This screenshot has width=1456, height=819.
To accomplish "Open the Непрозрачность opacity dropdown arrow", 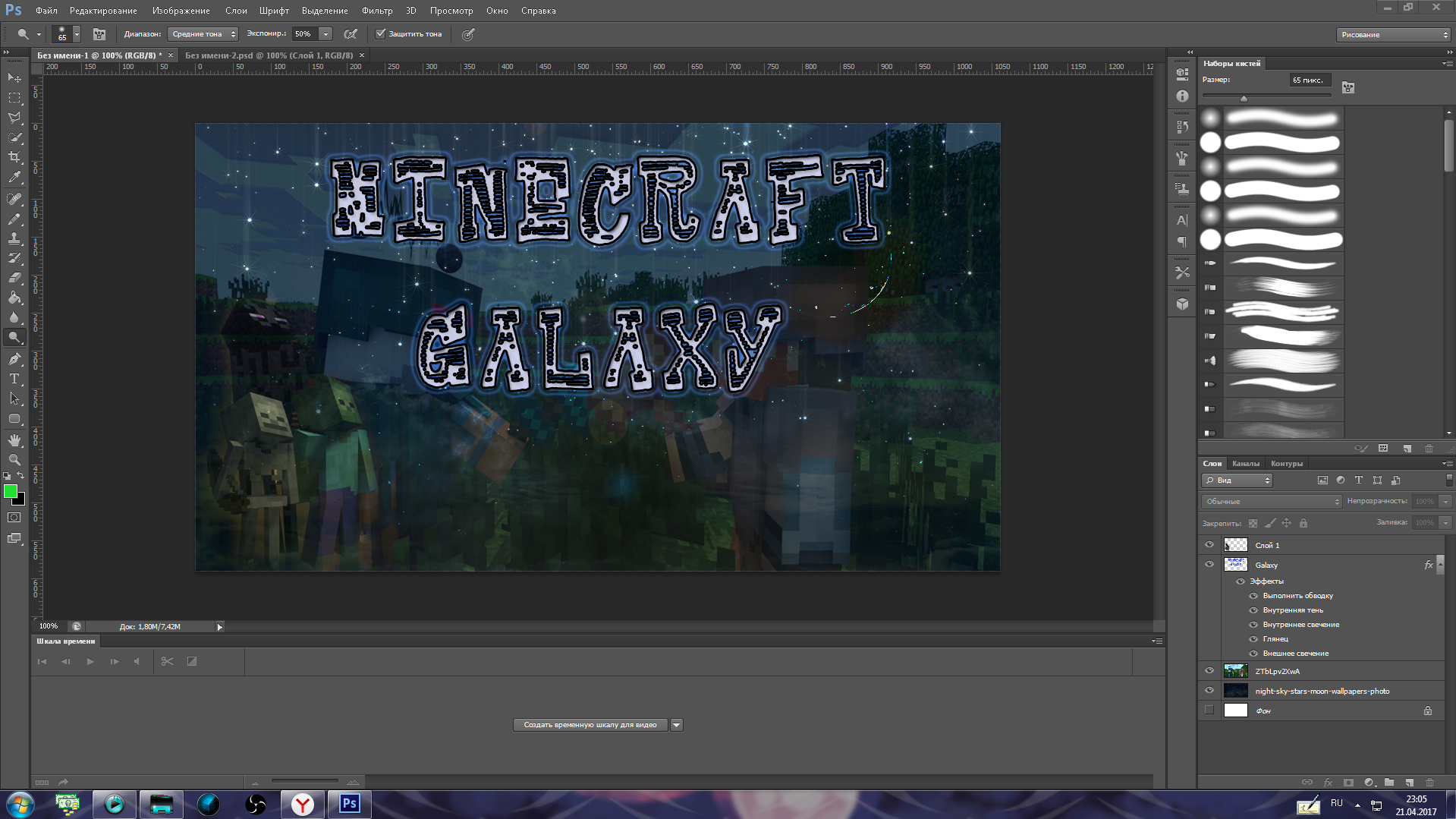I will click(1445, 502).
